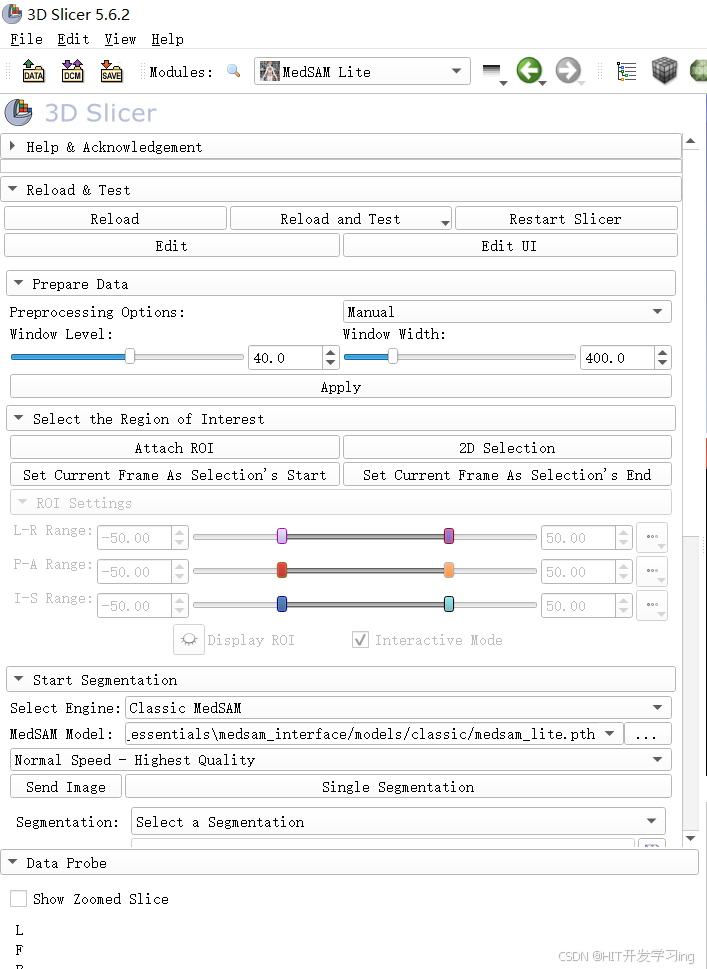Click the module search magnifier icon
The image size is (707, 969).
click(x=234, y=71)
